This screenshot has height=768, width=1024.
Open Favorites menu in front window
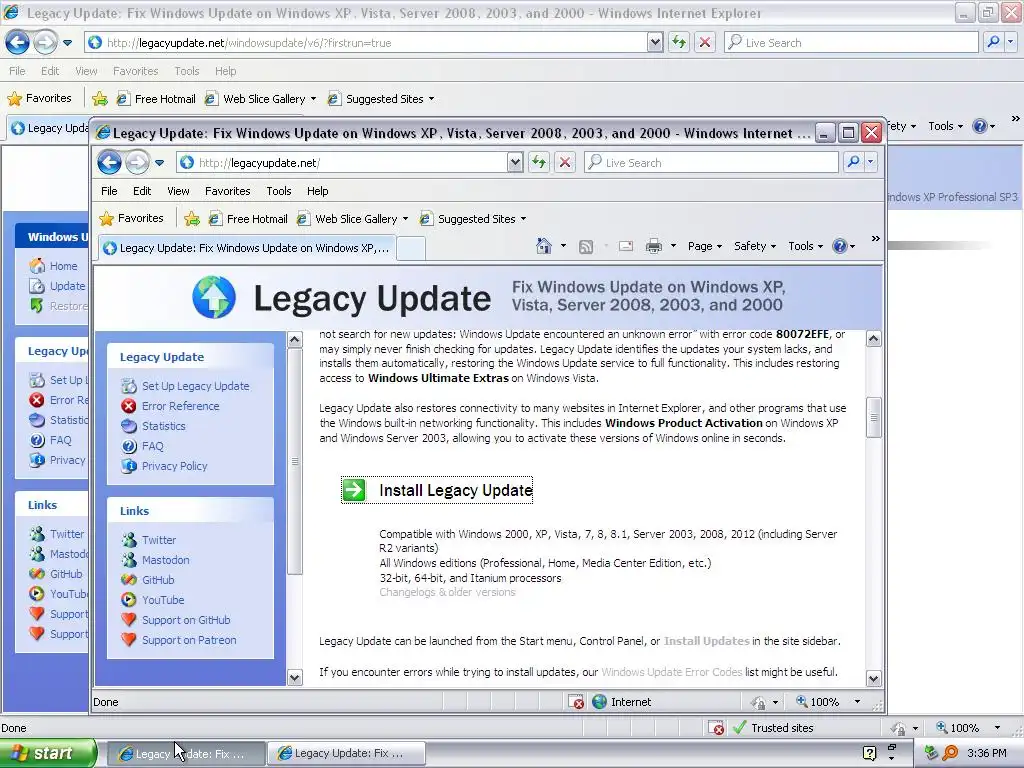click(227, 191)
